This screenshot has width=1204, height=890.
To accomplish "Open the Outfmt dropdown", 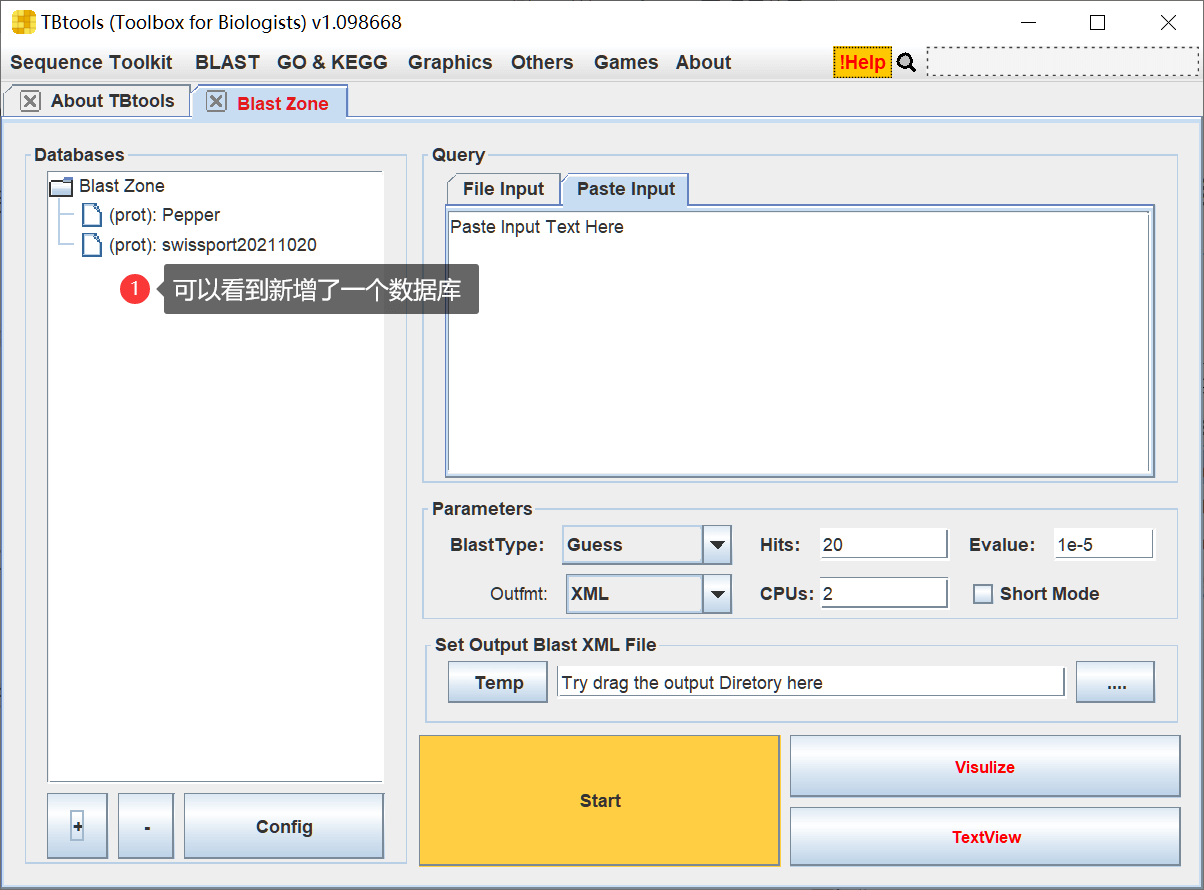I will click(x=717, y=594).
